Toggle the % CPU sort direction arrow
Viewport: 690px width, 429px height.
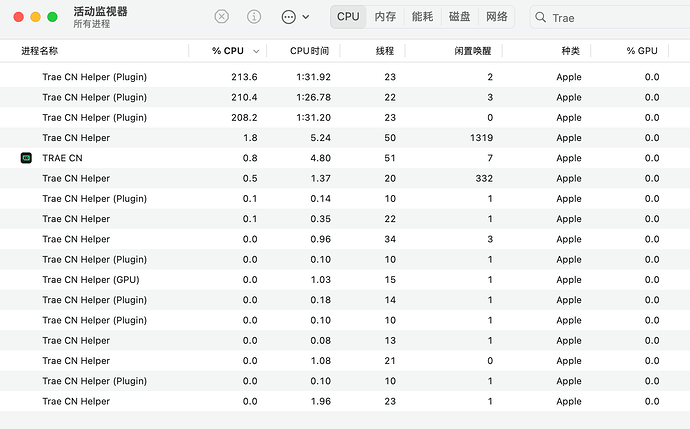click(x=256, y=51)
